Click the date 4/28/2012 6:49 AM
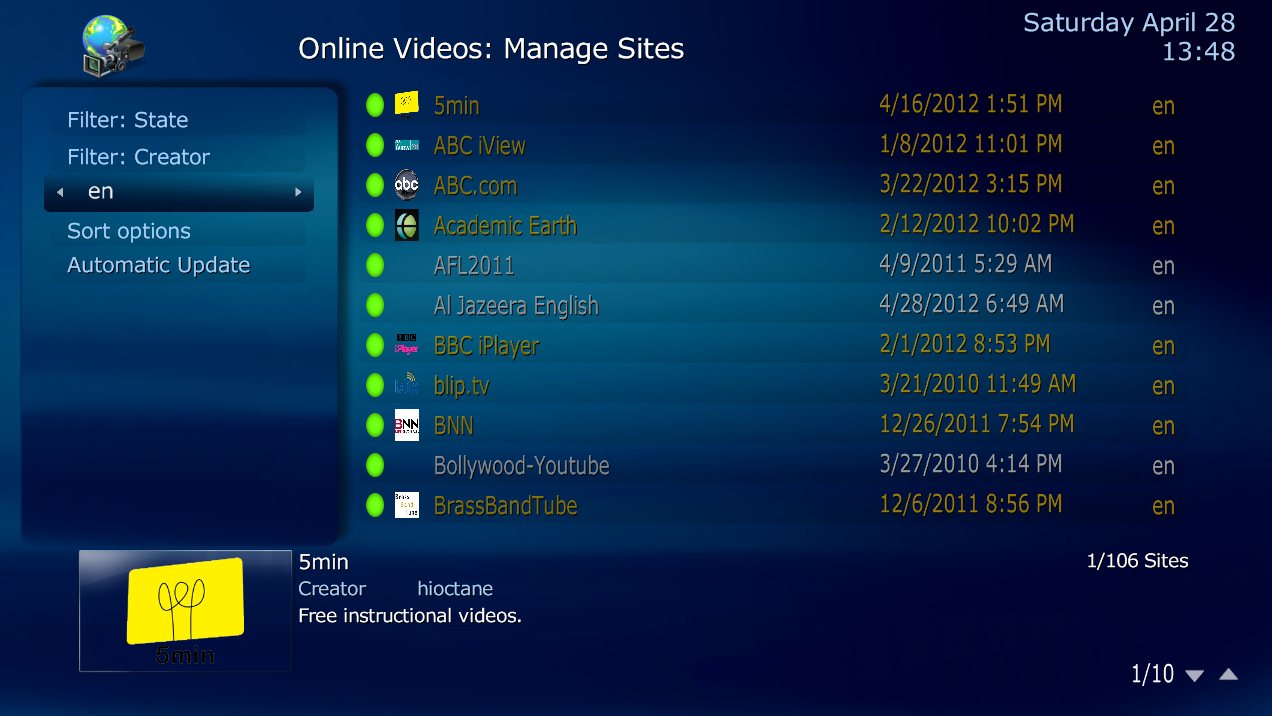 point(971,304)
